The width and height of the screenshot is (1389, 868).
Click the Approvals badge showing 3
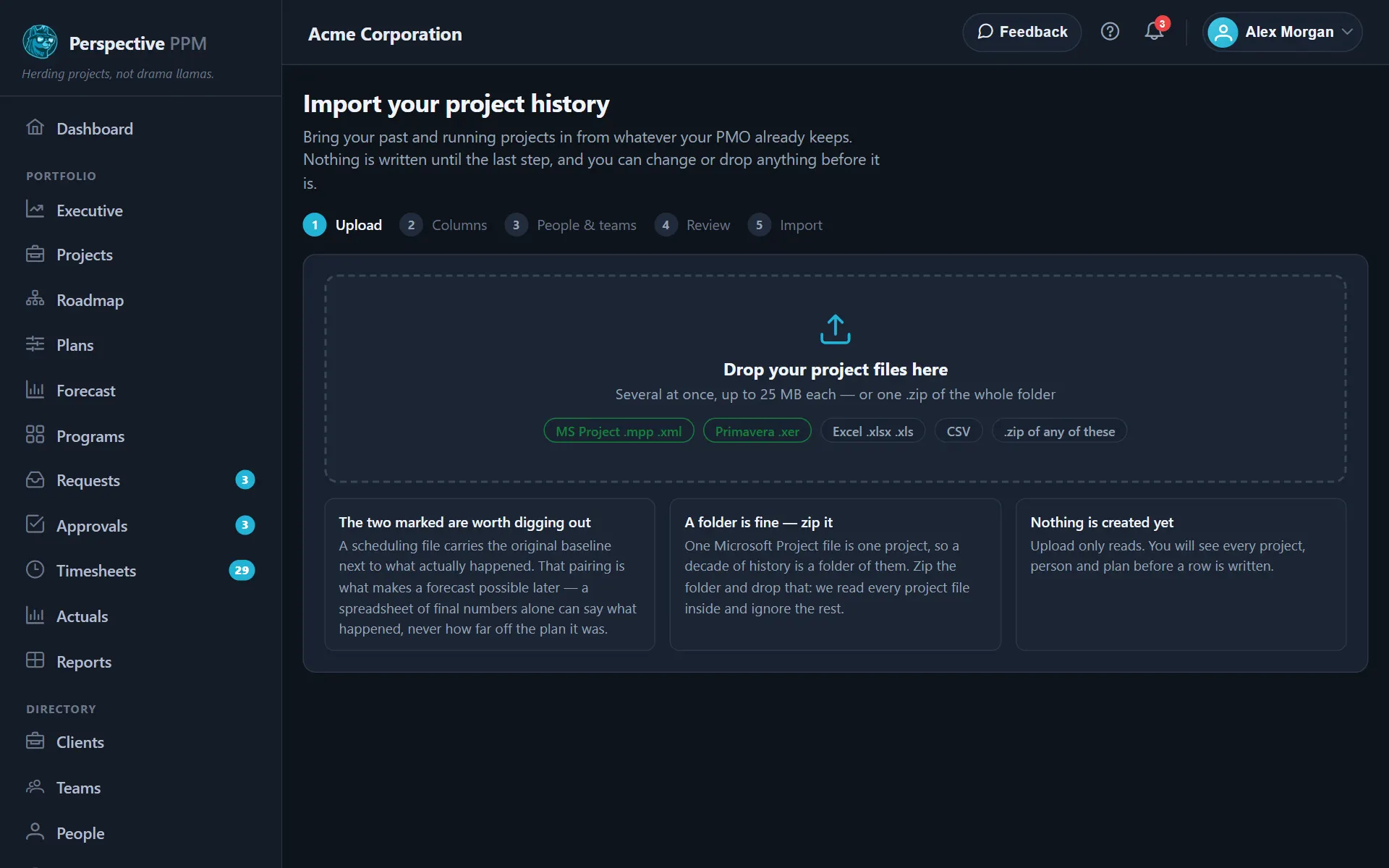pos(245,525)
